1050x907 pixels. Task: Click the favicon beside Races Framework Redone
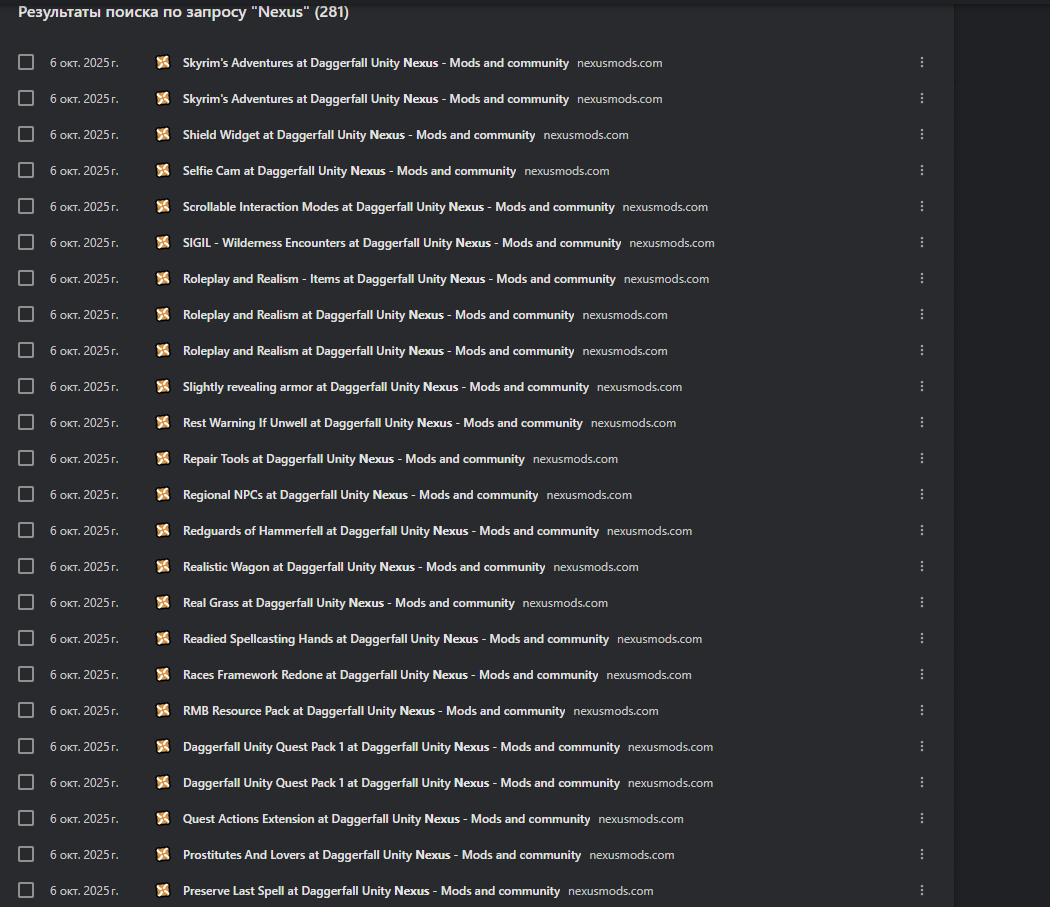[163, 675]
